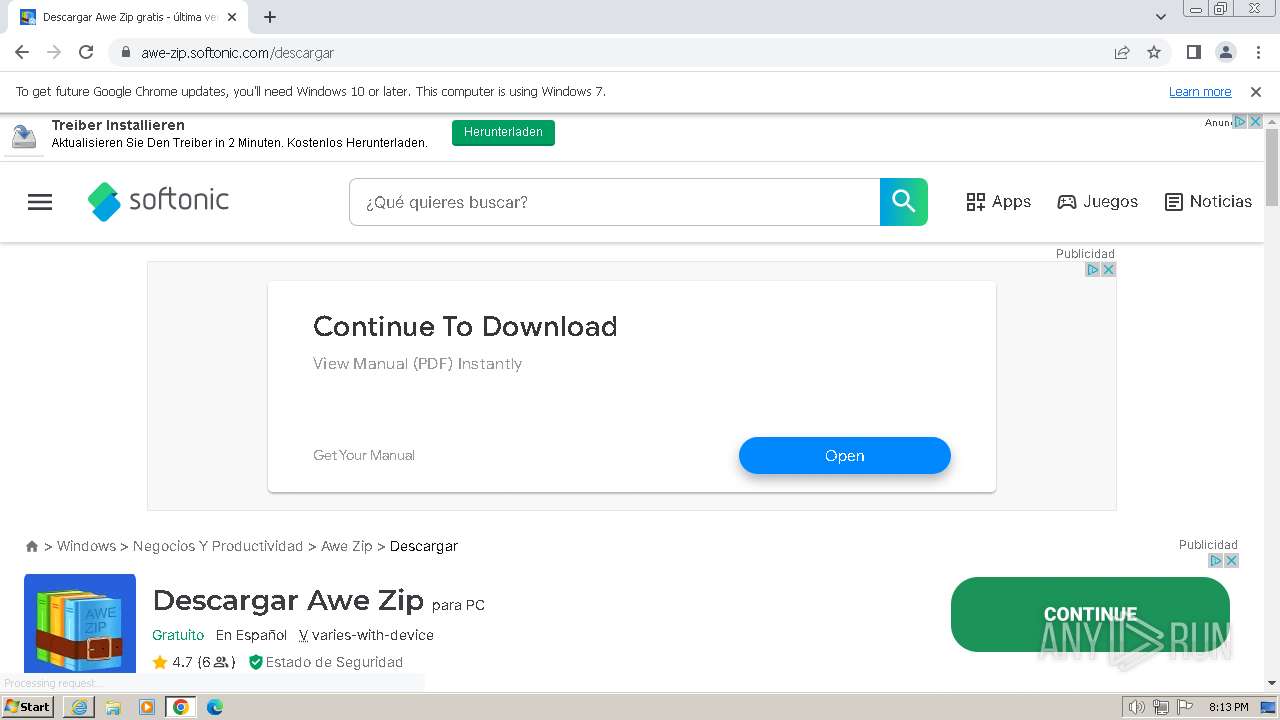Open the Windows Start menu

[28, 707]
